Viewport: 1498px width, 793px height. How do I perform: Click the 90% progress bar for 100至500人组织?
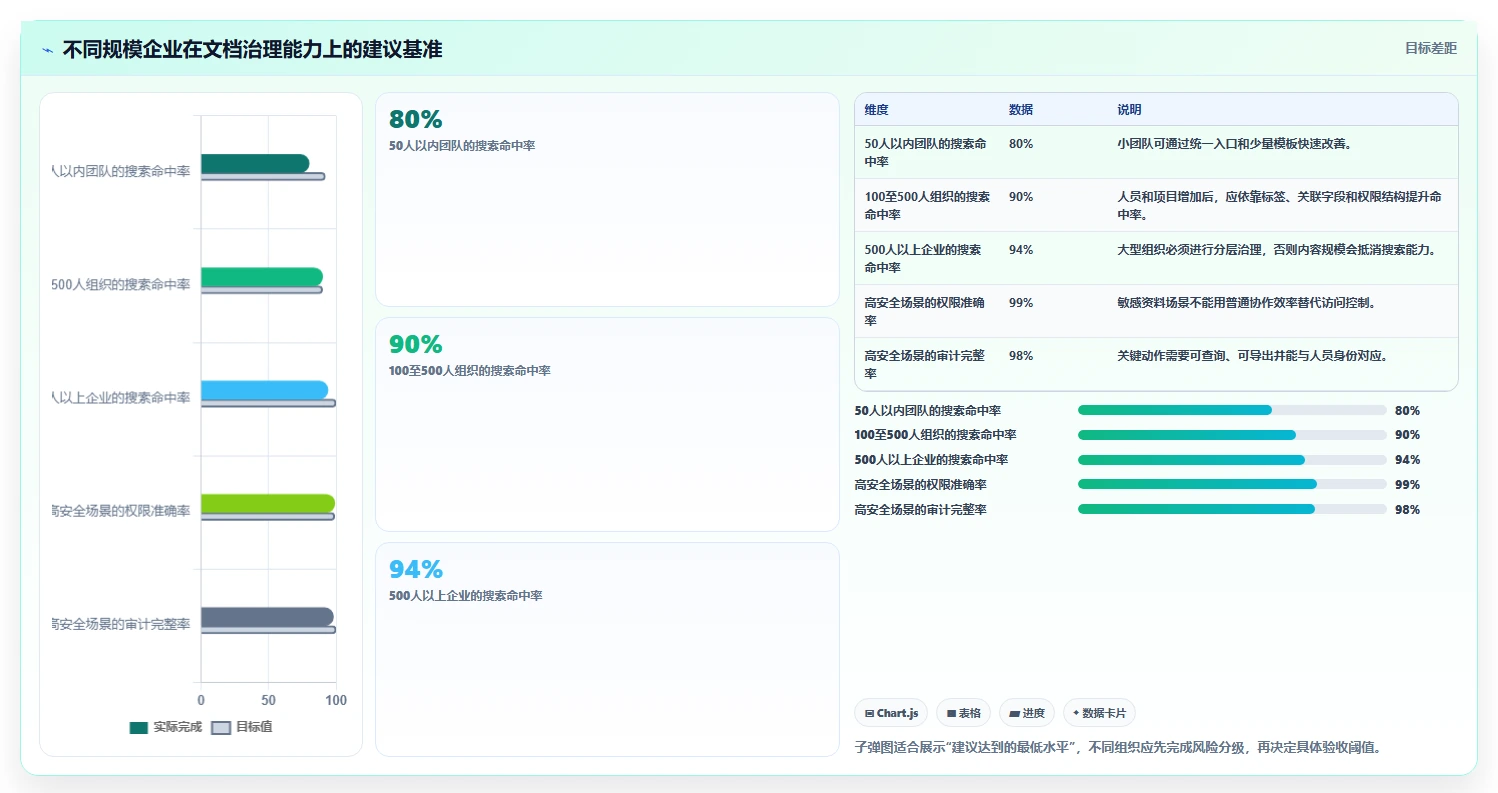1232,435
